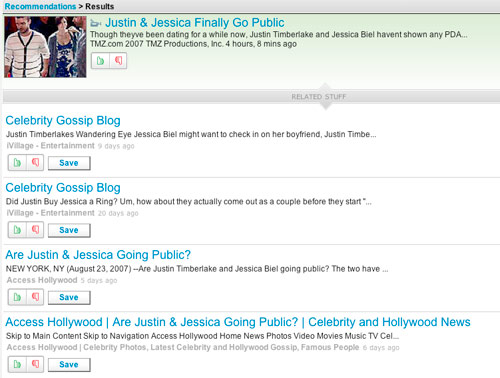Save the 9 days ago Celebrity Gossip Blog result
Screen dimensions: 500x378
pyautogui.click(x=69, y=163)
